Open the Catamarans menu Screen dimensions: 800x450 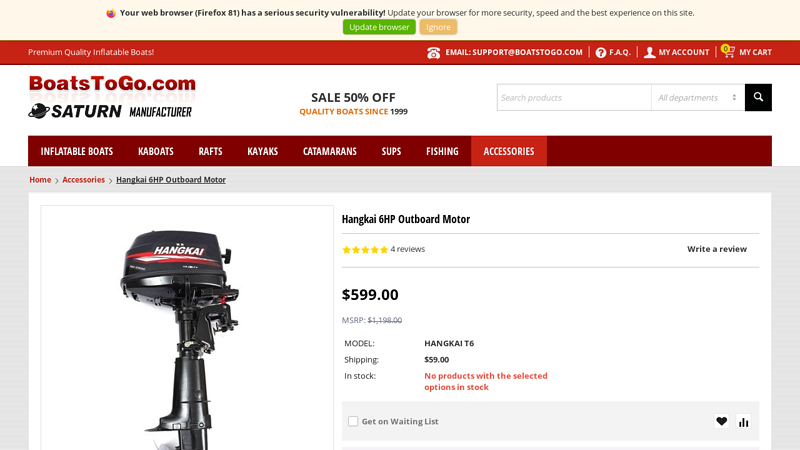click(330, 152)
